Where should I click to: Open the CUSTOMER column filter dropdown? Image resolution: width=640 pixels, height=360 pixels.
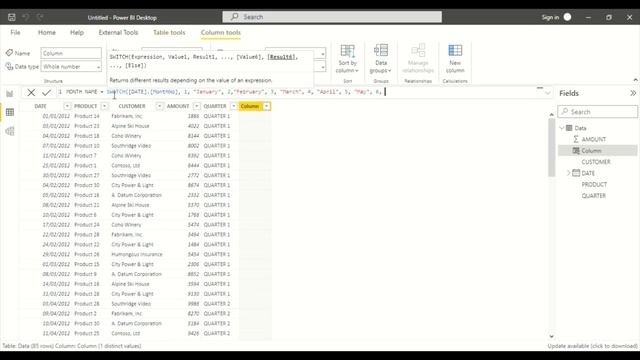(159, 106)
